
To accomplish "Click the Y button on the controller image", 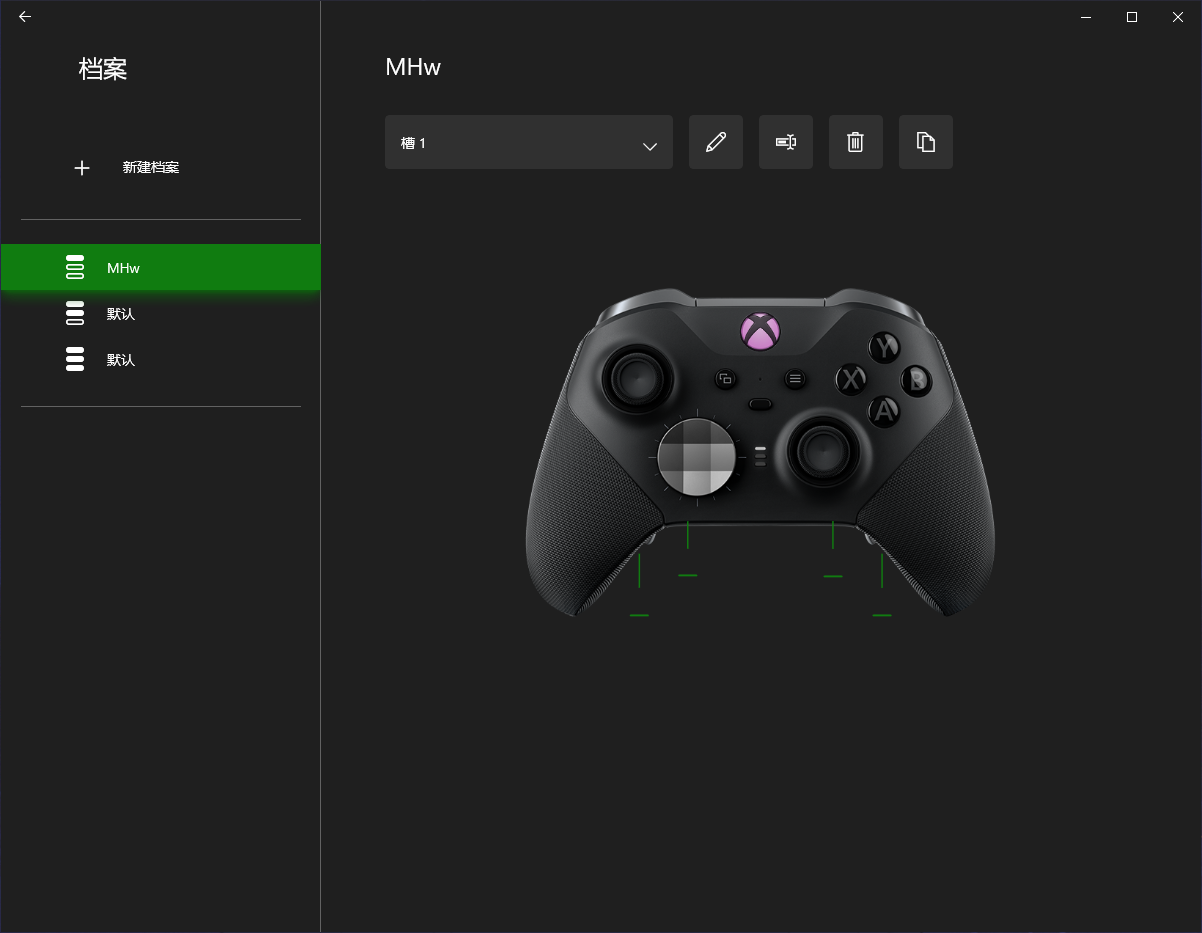I will (x=884, y=347).
